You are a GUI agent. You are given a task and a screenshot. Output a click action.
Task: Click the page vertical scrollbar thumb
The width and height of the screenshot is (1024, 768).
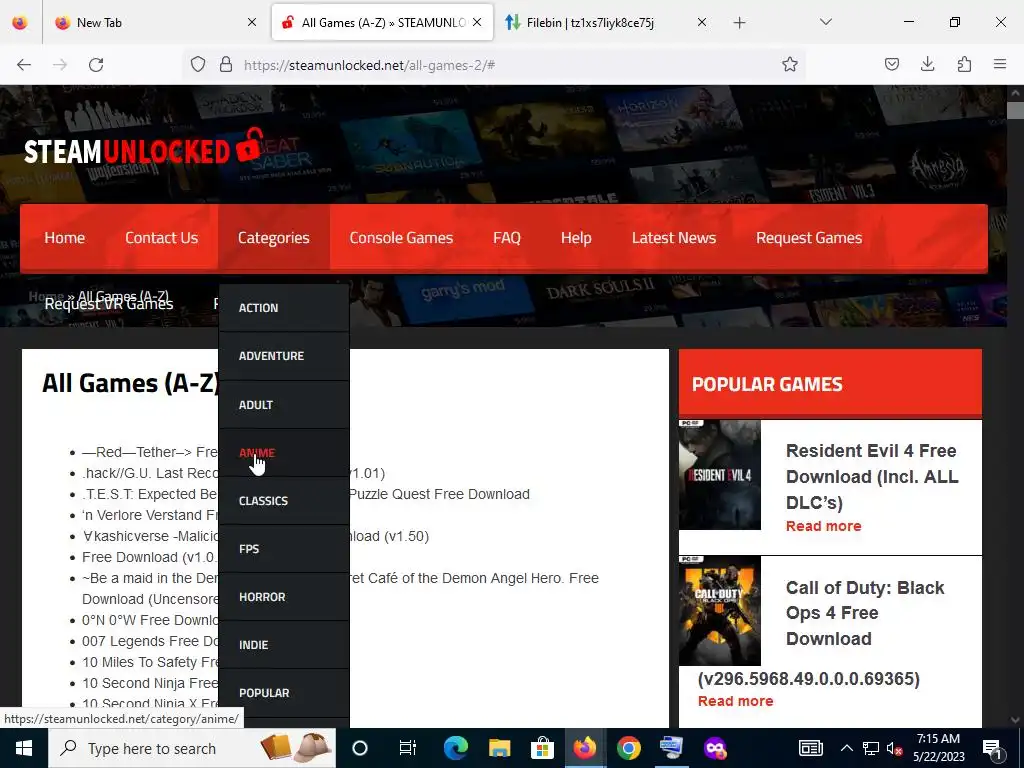click(x=1015, y=110)
